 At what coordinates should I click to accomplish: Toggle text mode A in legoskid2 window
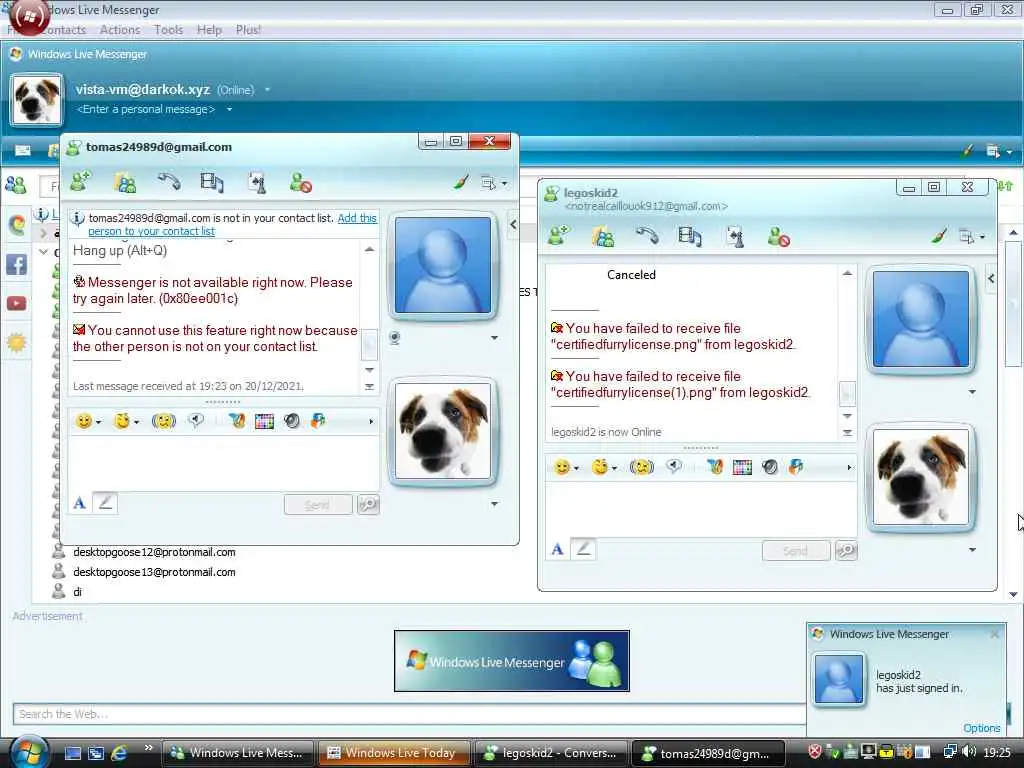[x=557, y=549]
